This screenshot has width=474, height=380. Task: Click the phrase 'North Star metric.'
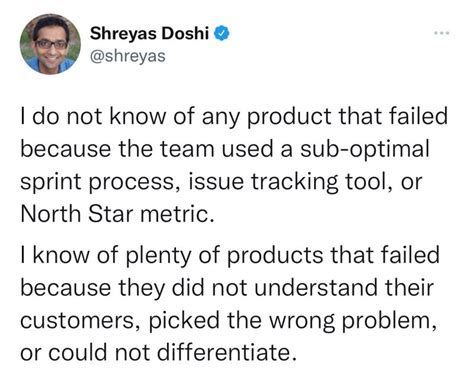117,214
